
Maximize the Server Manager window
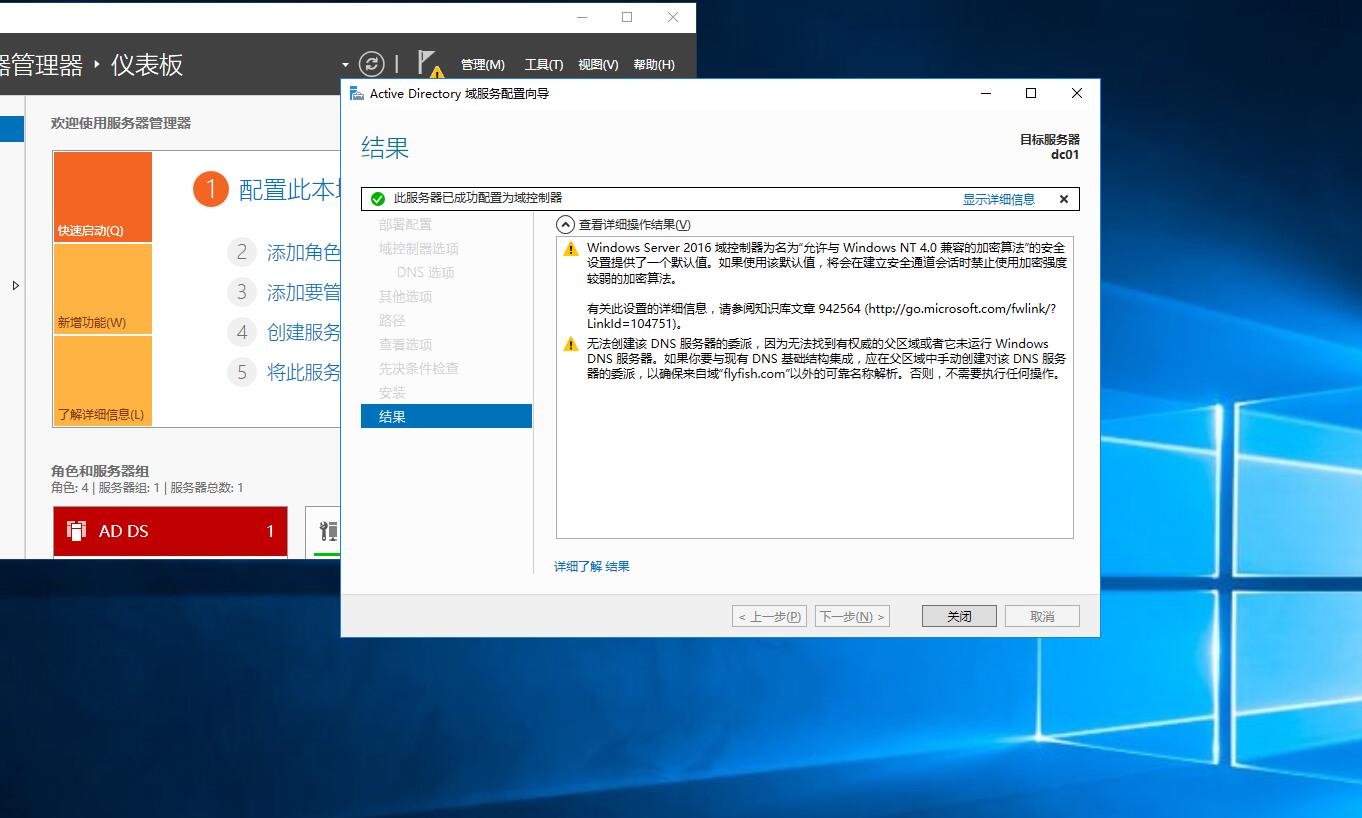coord(627,17)
